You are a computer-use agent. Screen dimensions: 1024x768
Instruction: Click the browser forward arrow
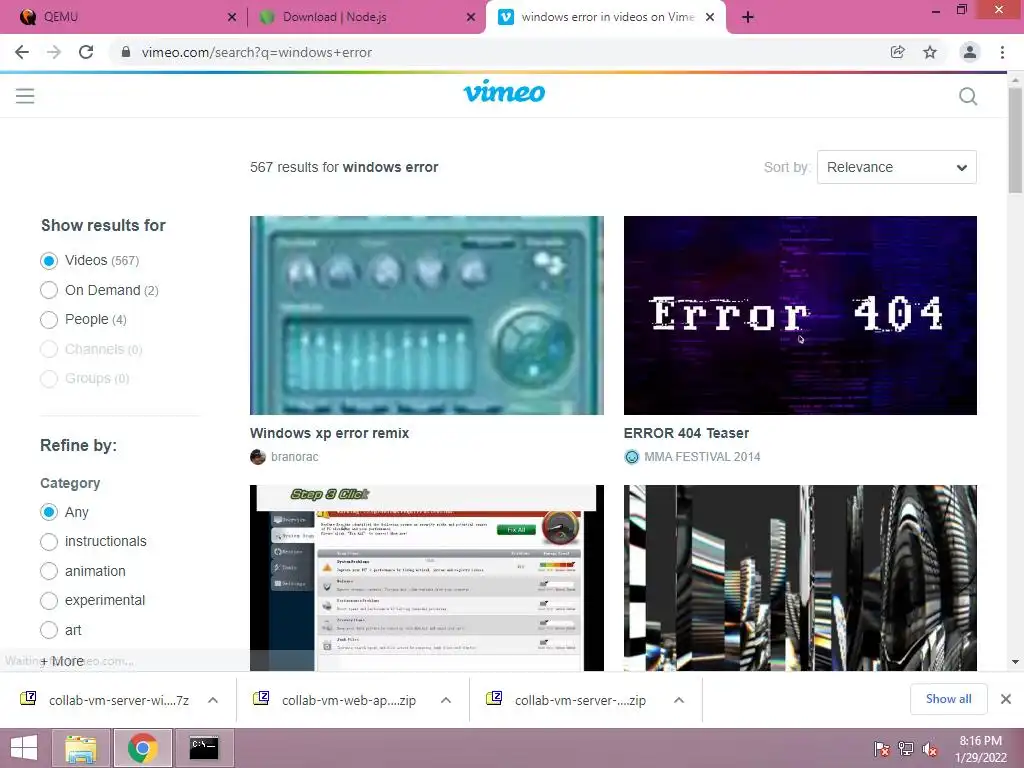point(54,52)
